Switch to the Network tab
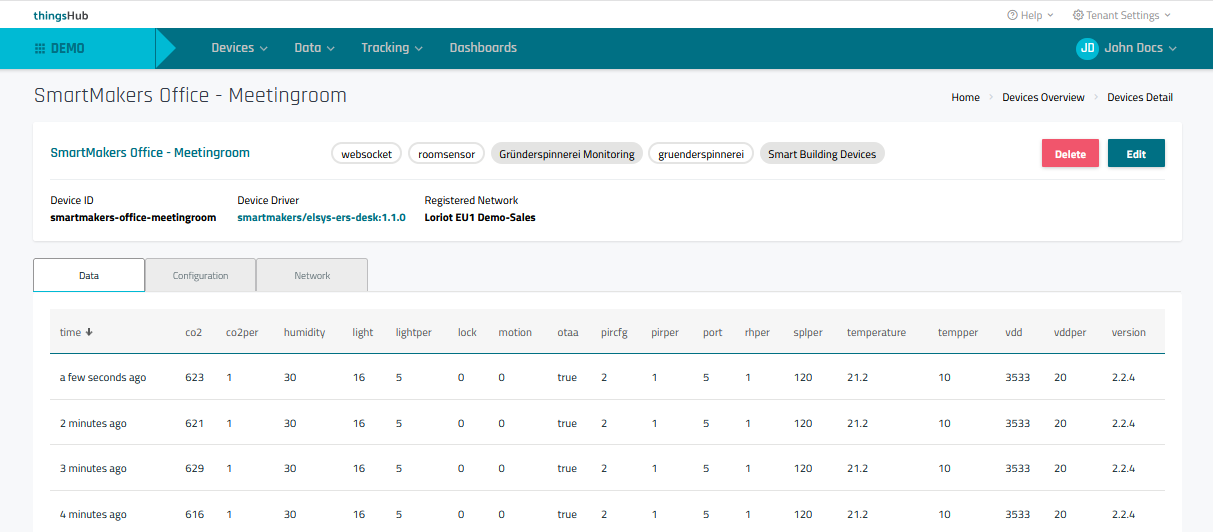This screenshot has width=1213, height=532. coord(312,275)
